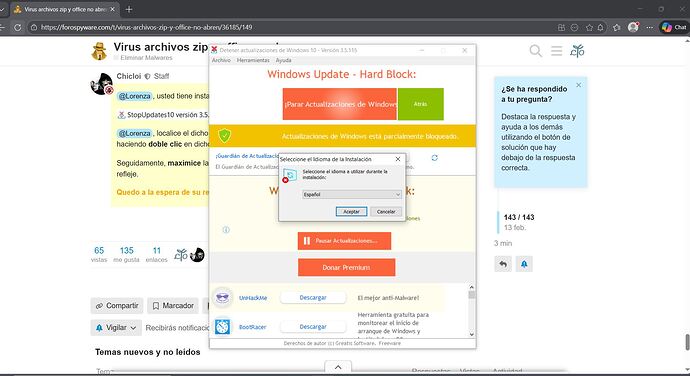
Task: Click the software list scrollbar up arrow
Action: pos(472,287)
